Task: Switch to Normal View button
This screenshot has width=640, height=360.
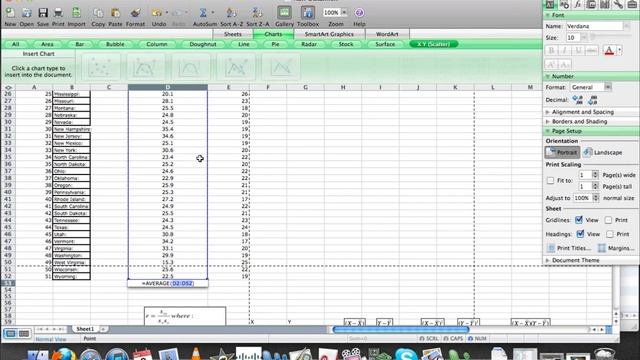Action: (x=11, y=334)
